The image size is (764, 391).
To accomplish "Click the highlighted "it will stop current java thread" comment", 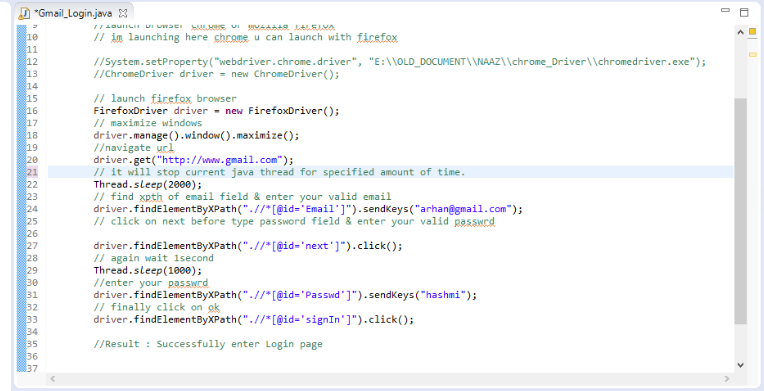I will pos(280,172).
